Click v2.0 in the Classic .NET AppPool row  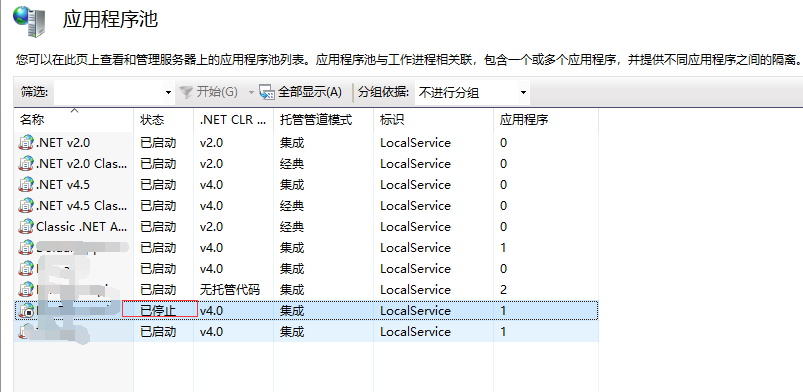212,227
